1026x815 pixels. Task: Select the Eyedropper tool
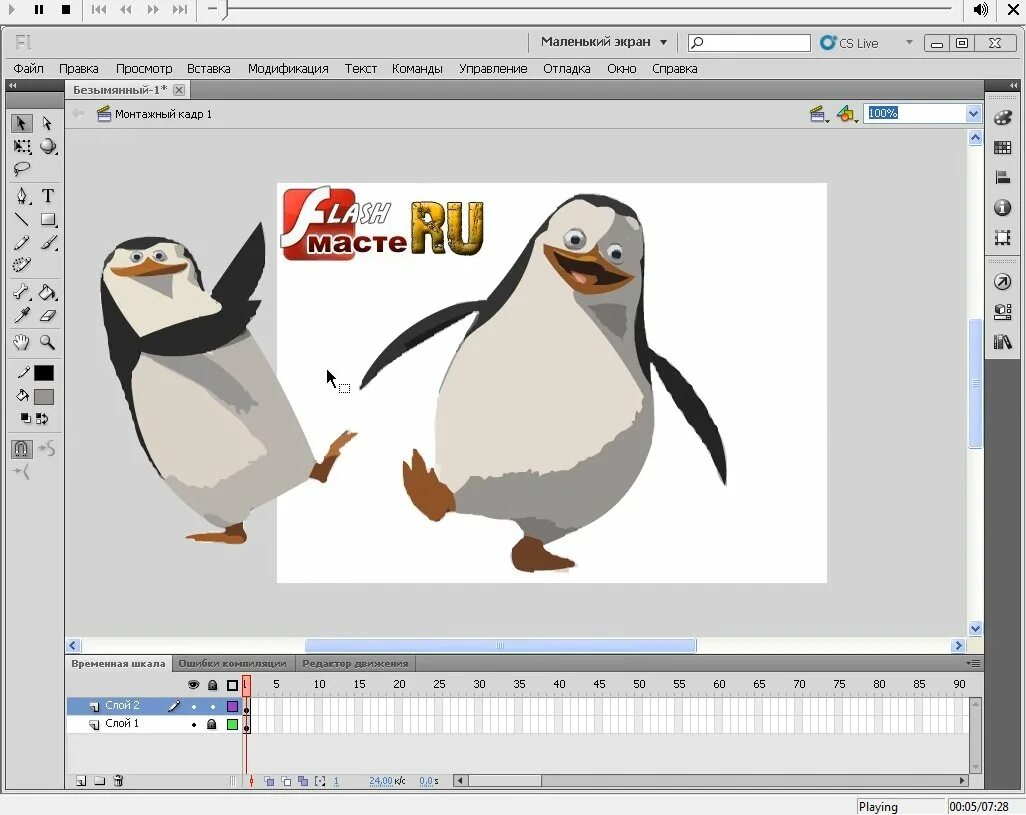click(22, 315)
